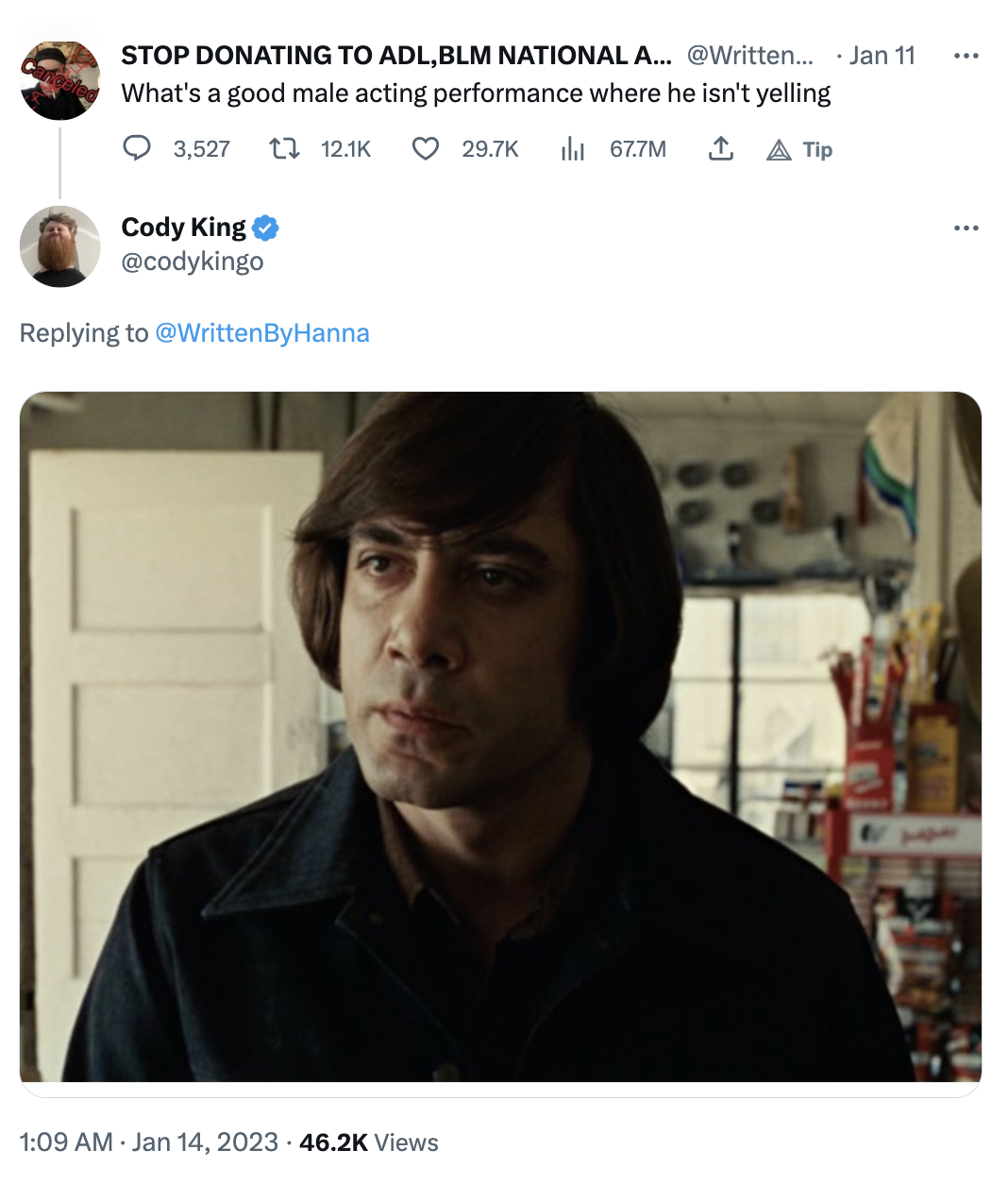
Task: Retweet the original post
Action: (x=284, y=148)
